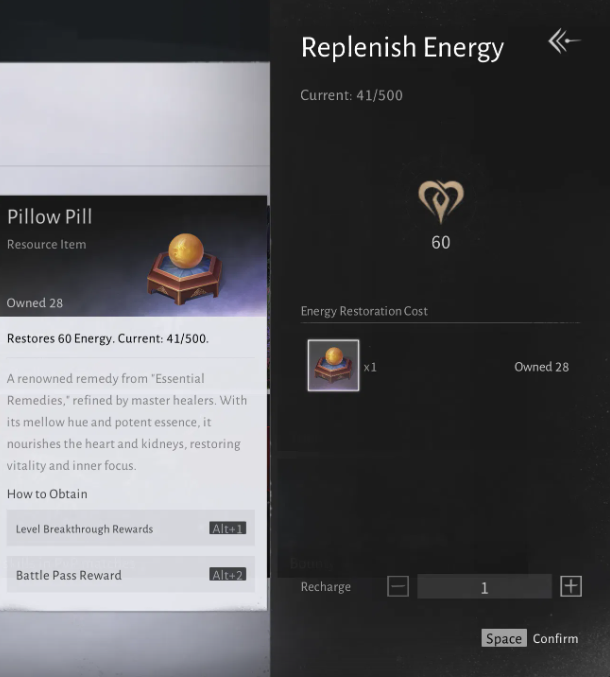
Task: Click the "Recharge" label
Action: pos(326,587)
